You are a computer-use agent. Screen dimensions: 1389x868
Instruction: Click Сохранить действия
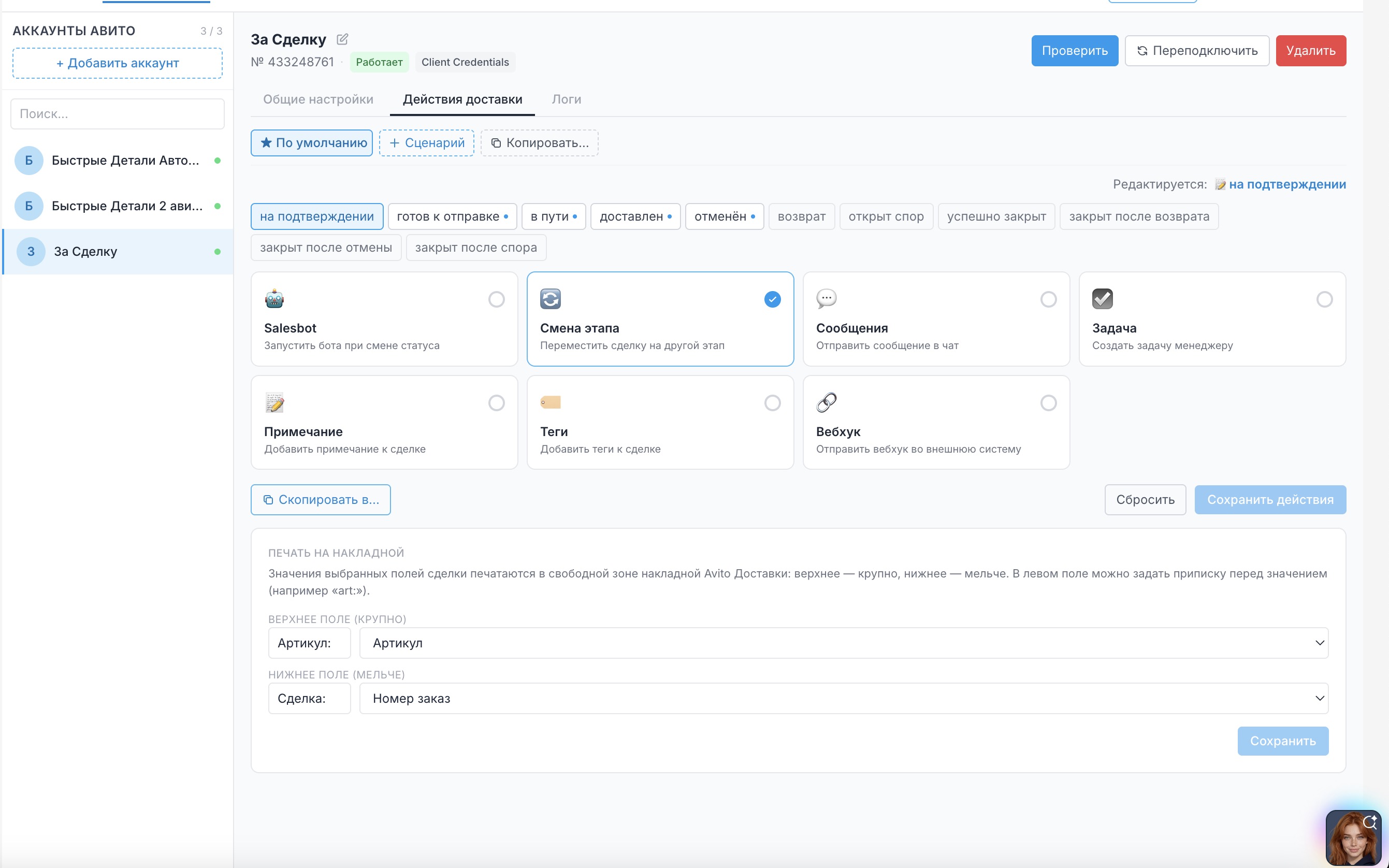coord(1270,499)
